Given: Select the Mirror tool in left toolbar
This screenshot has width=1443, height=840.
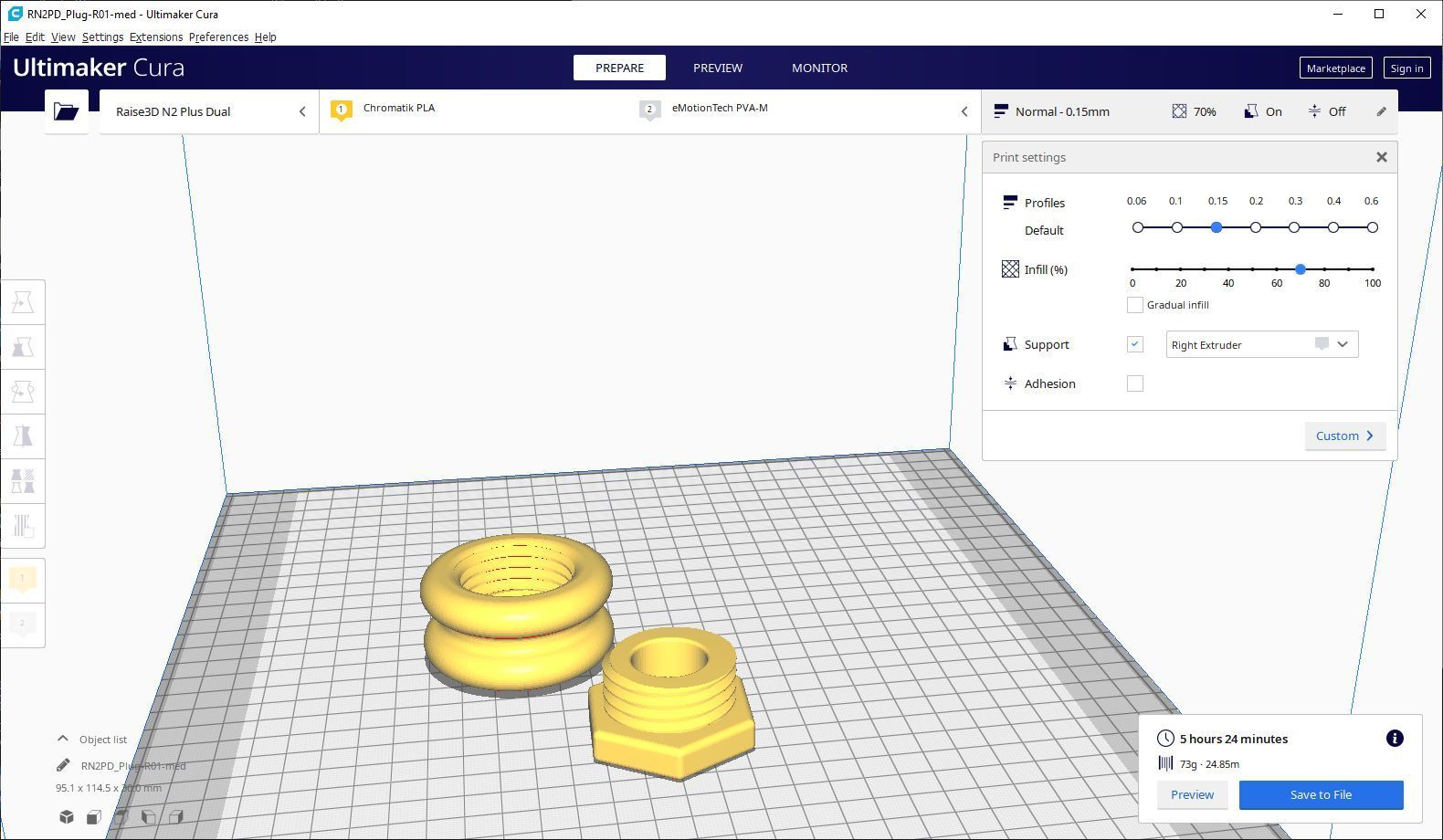Looking at the screenshot, I should (x=23, y=436).
